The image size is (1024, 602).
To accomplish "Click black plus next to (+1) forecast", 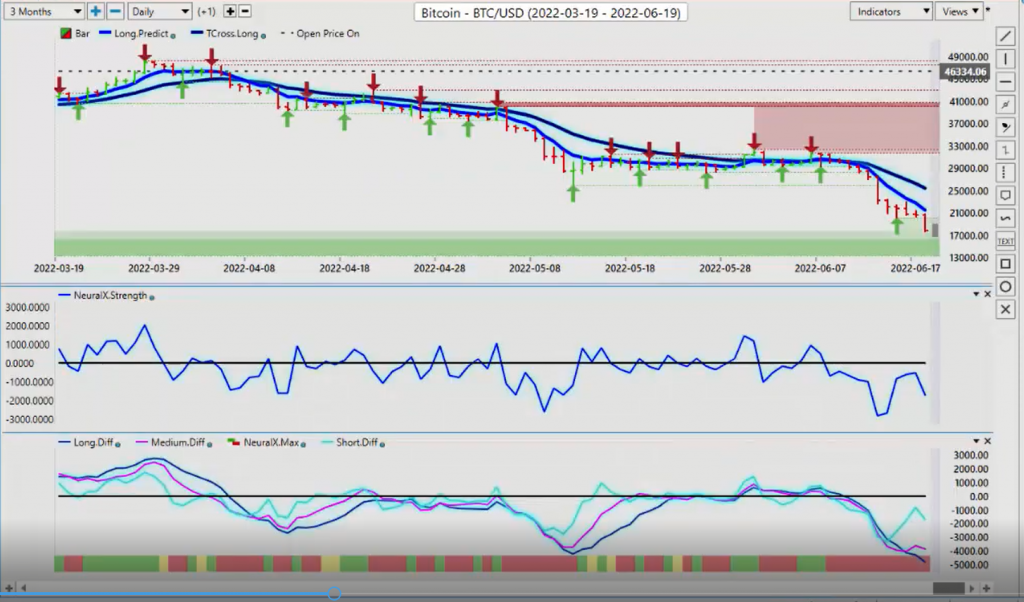I will pos(230,11).
